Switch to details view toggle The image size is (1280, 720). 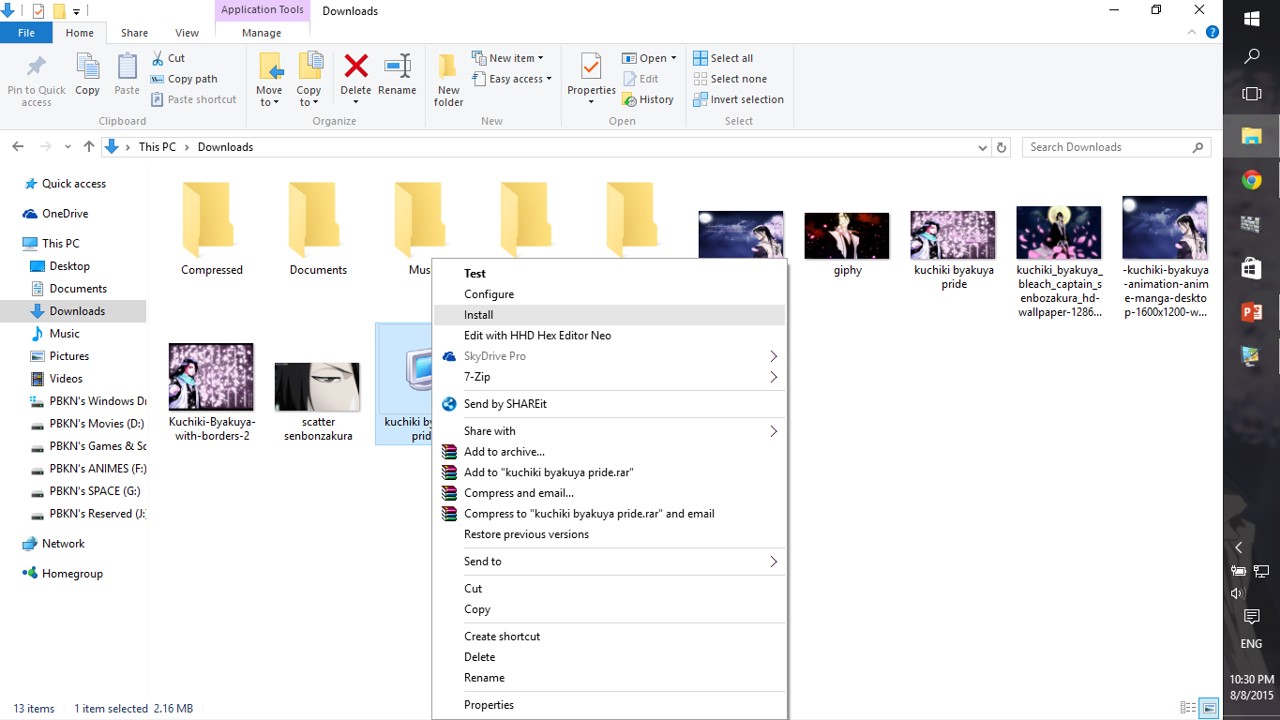pos(1187,708)
